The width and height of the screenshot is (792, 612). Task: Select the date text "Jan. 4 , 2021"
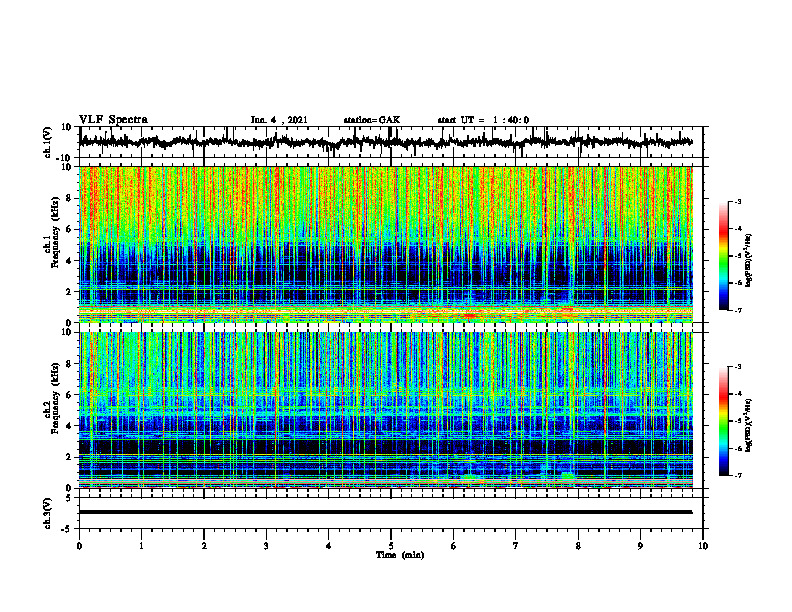[279, 120]
